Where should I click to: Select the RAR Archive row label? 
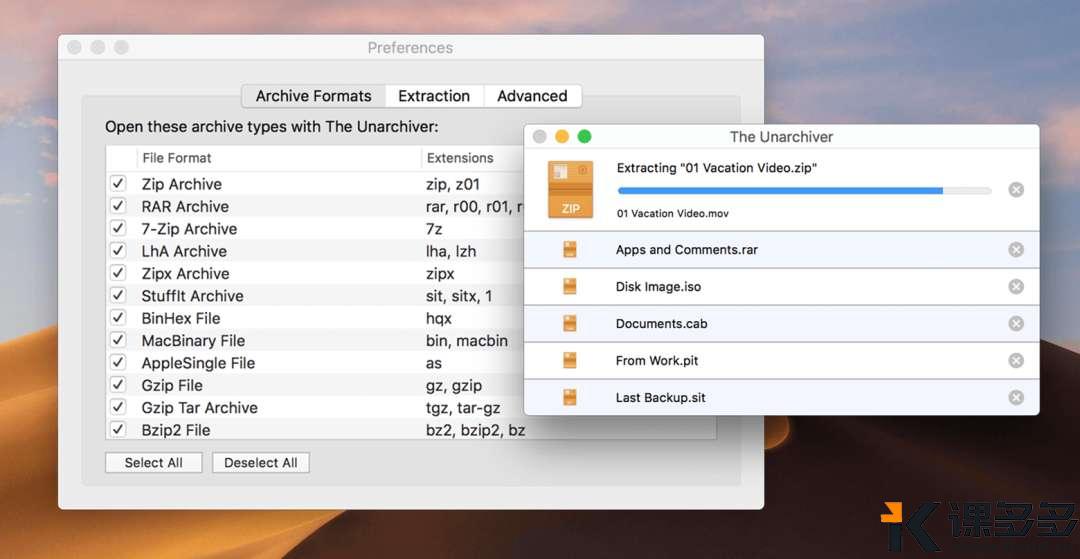185,207
